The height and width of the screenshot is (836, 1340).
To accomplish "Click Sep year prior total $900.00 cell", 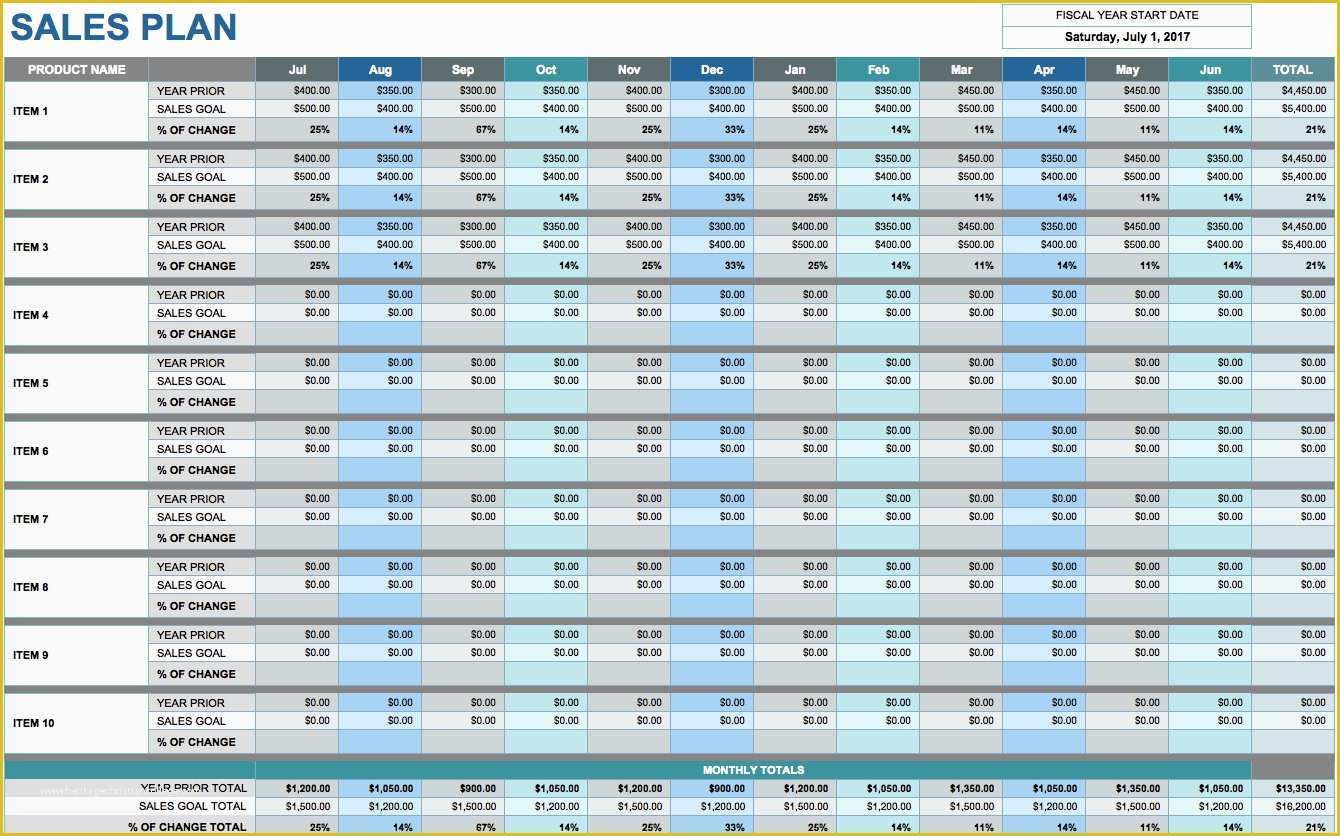I will [x=463, y=788].
